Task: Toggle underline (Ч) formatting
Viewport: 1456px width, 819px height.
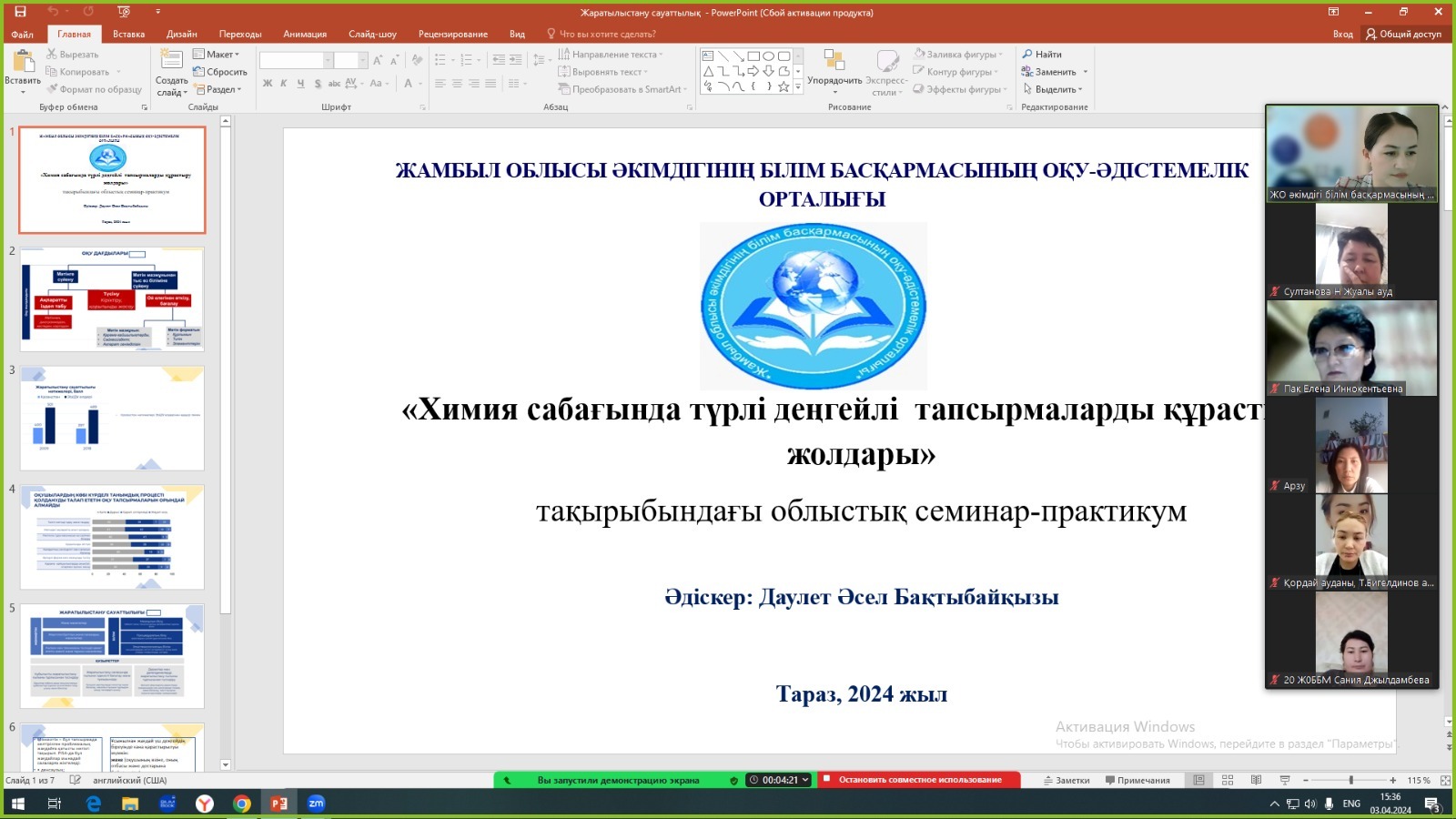Action: tap(300, 84)
